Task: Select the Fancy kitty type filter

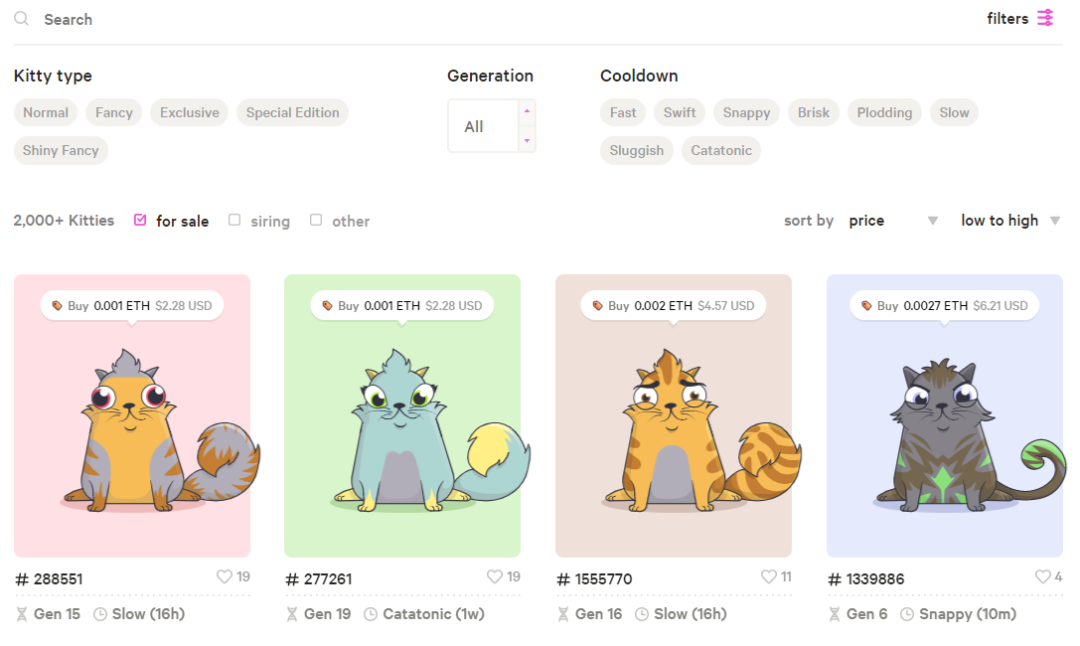Action: (114, 113)
